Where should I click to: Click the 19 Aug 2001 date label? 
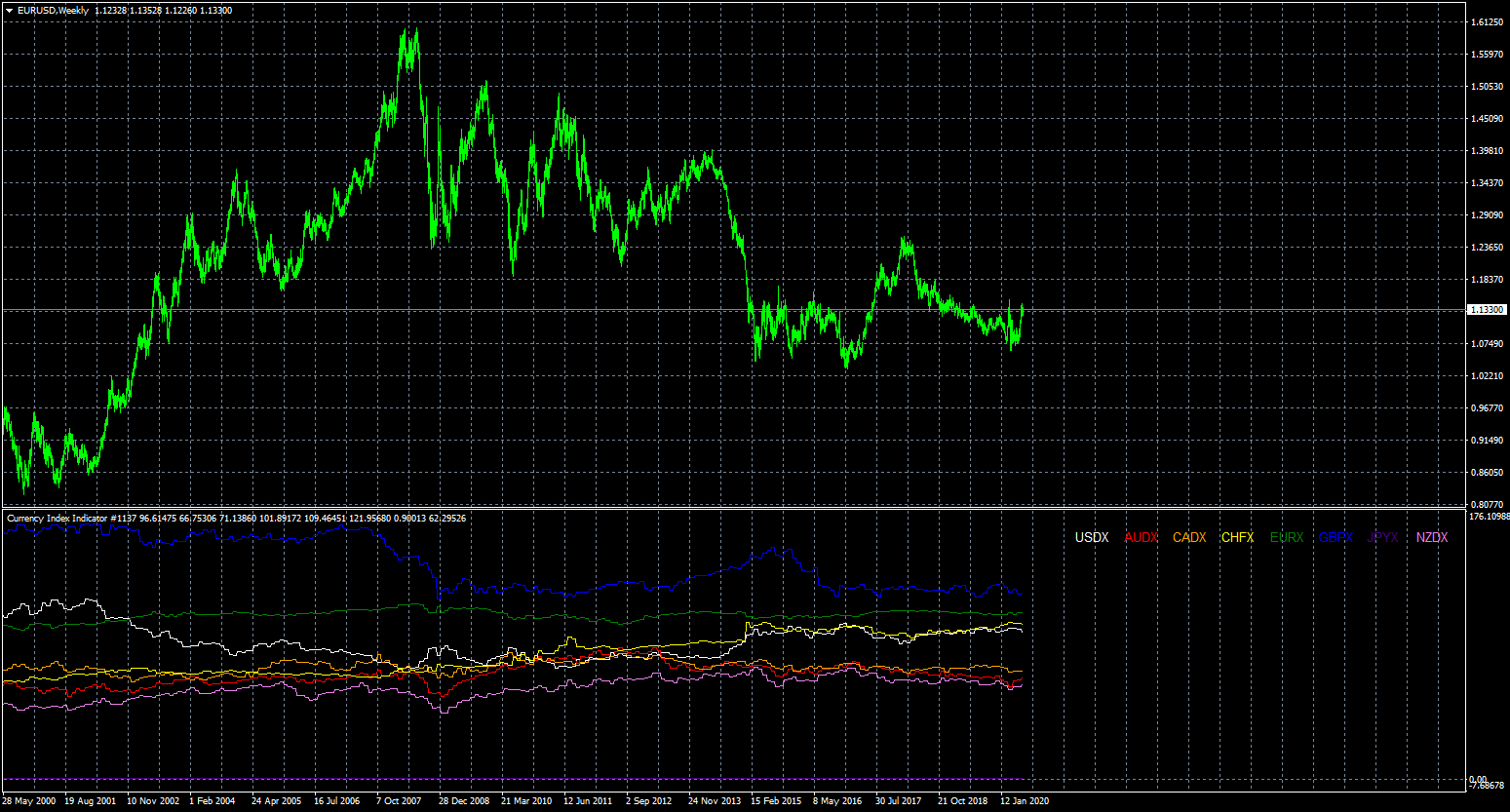click(x=90, y=801)
